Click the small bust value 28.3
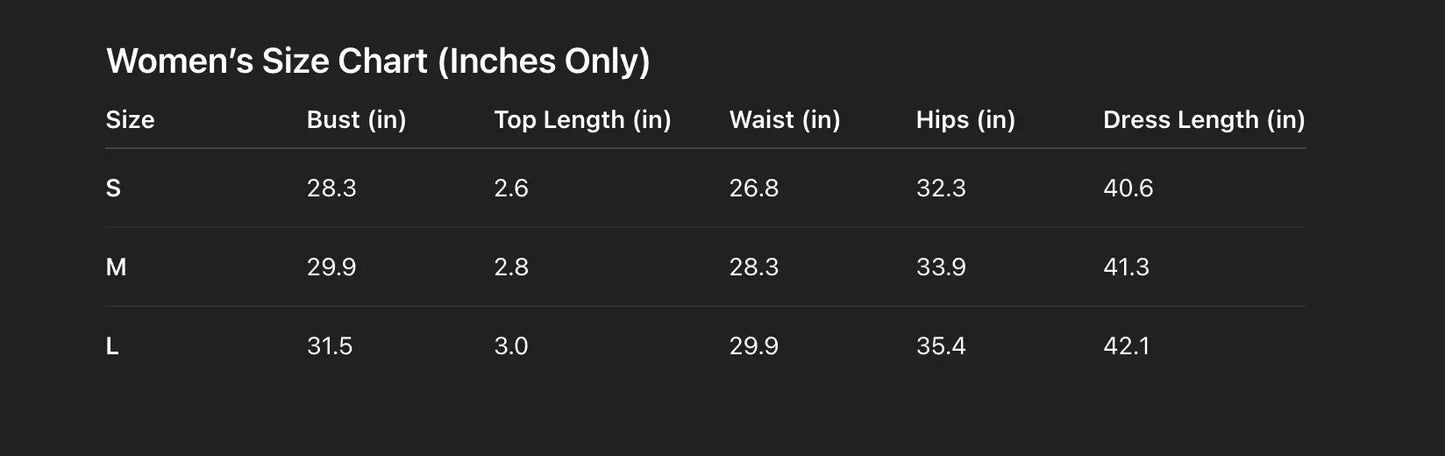This screenshot has width=1445, height=456. (x=331, y=188)
